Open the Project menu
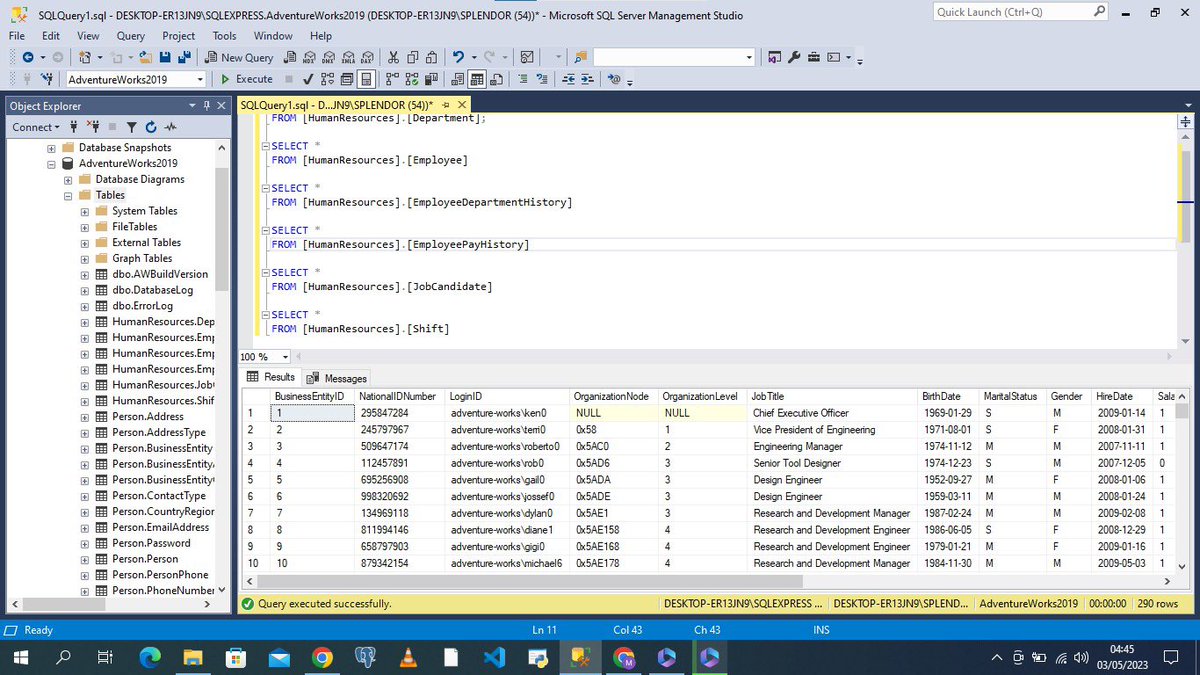Image resolution: width=1200 pixels, height=675 pixels. (x=179, y=35)
